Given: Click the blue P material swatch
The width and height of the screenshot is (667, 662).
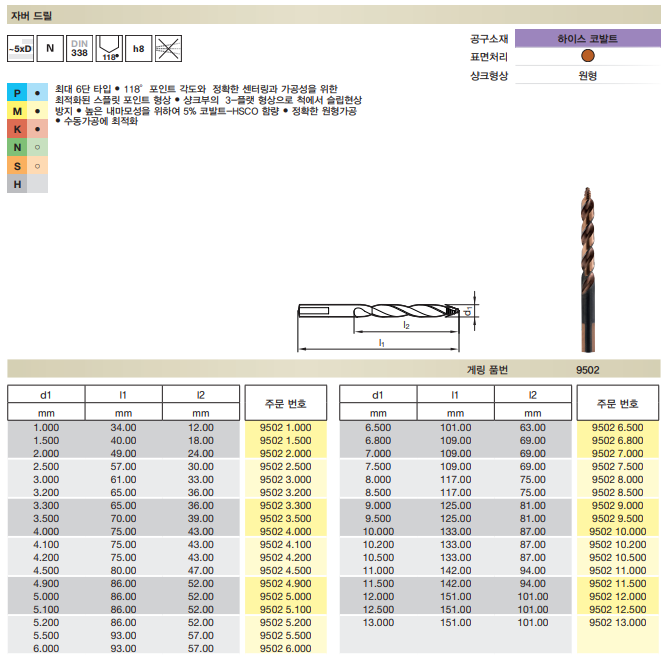Looking at the screenshot, I should point(17,93).
